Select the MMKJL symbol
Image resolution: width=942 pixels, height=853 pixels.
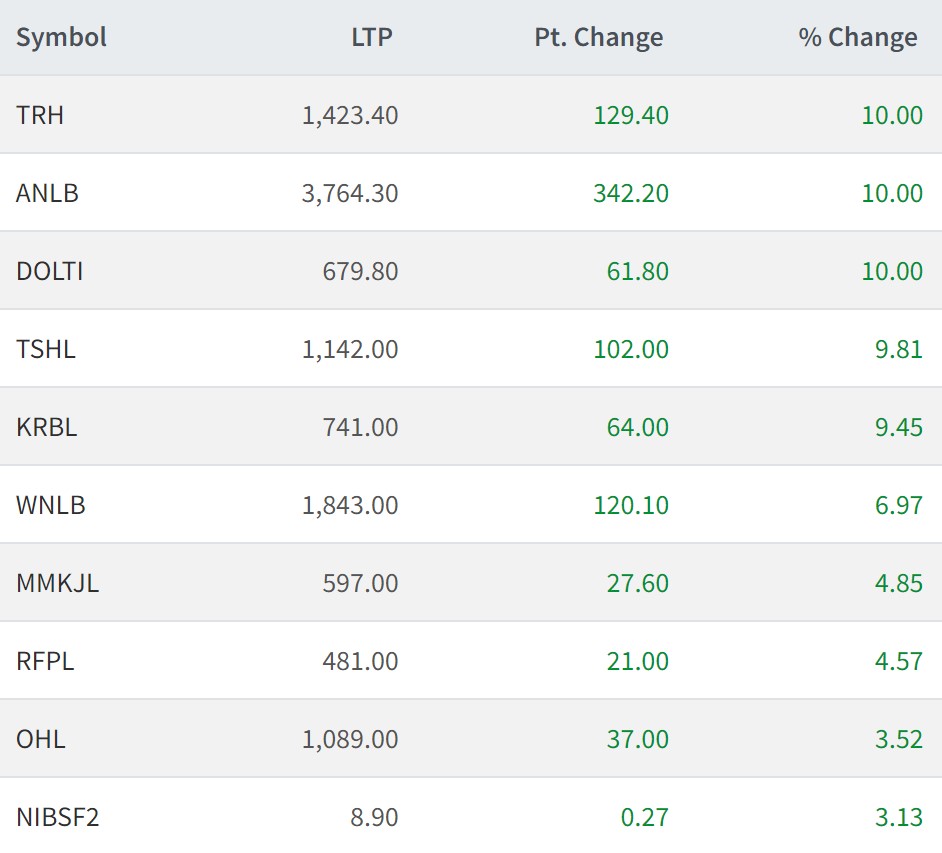[x=57, y=583]
